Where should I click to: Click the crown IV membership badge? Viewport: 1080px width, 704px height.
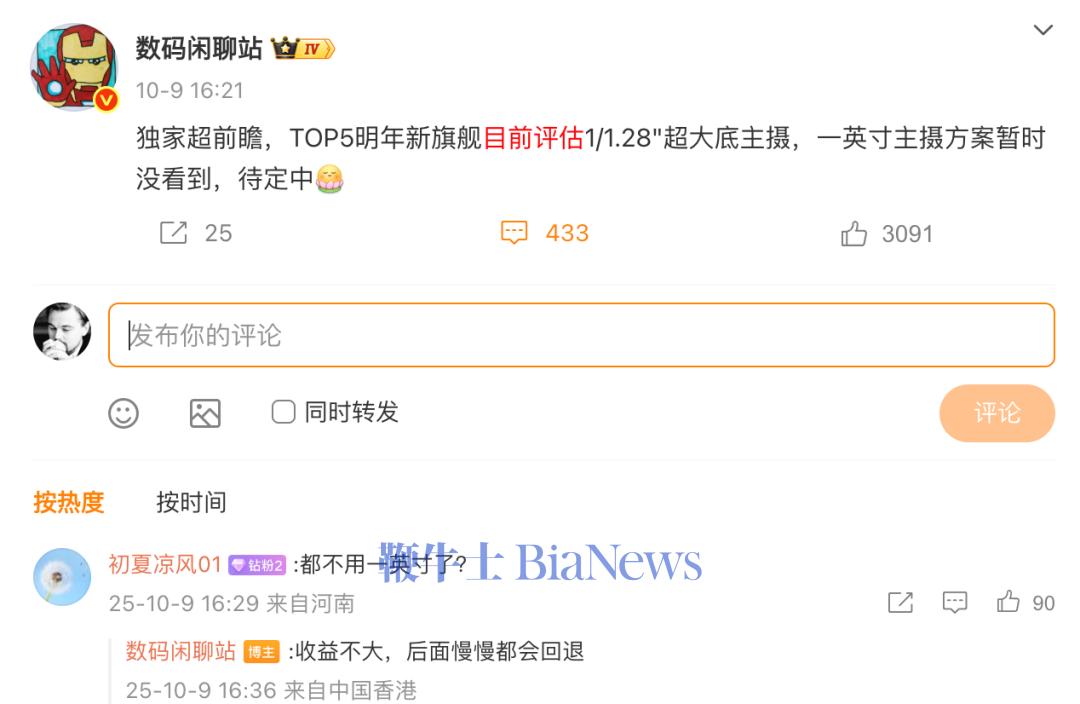pos(303,49)
